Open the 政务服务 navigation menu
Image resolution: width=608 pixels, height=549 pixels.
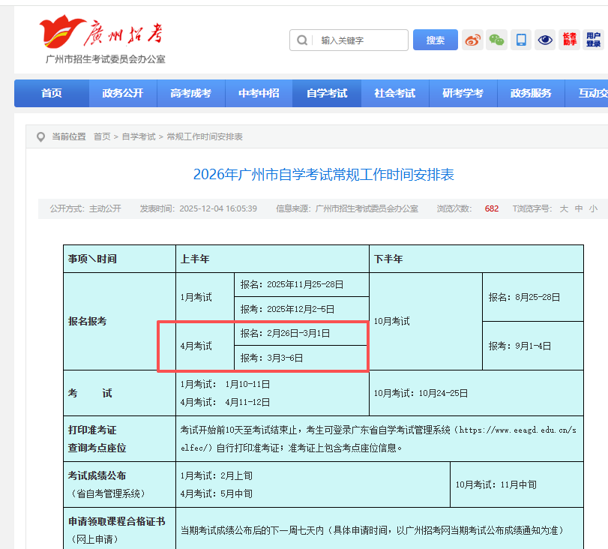[531, 93]
